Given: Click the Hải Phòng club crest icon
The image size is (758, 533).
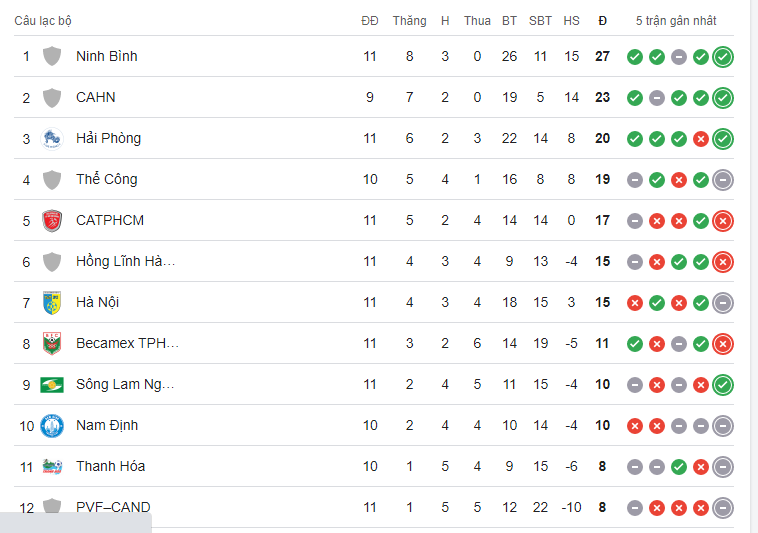Looking at the screenshot, I should [52, 139].
